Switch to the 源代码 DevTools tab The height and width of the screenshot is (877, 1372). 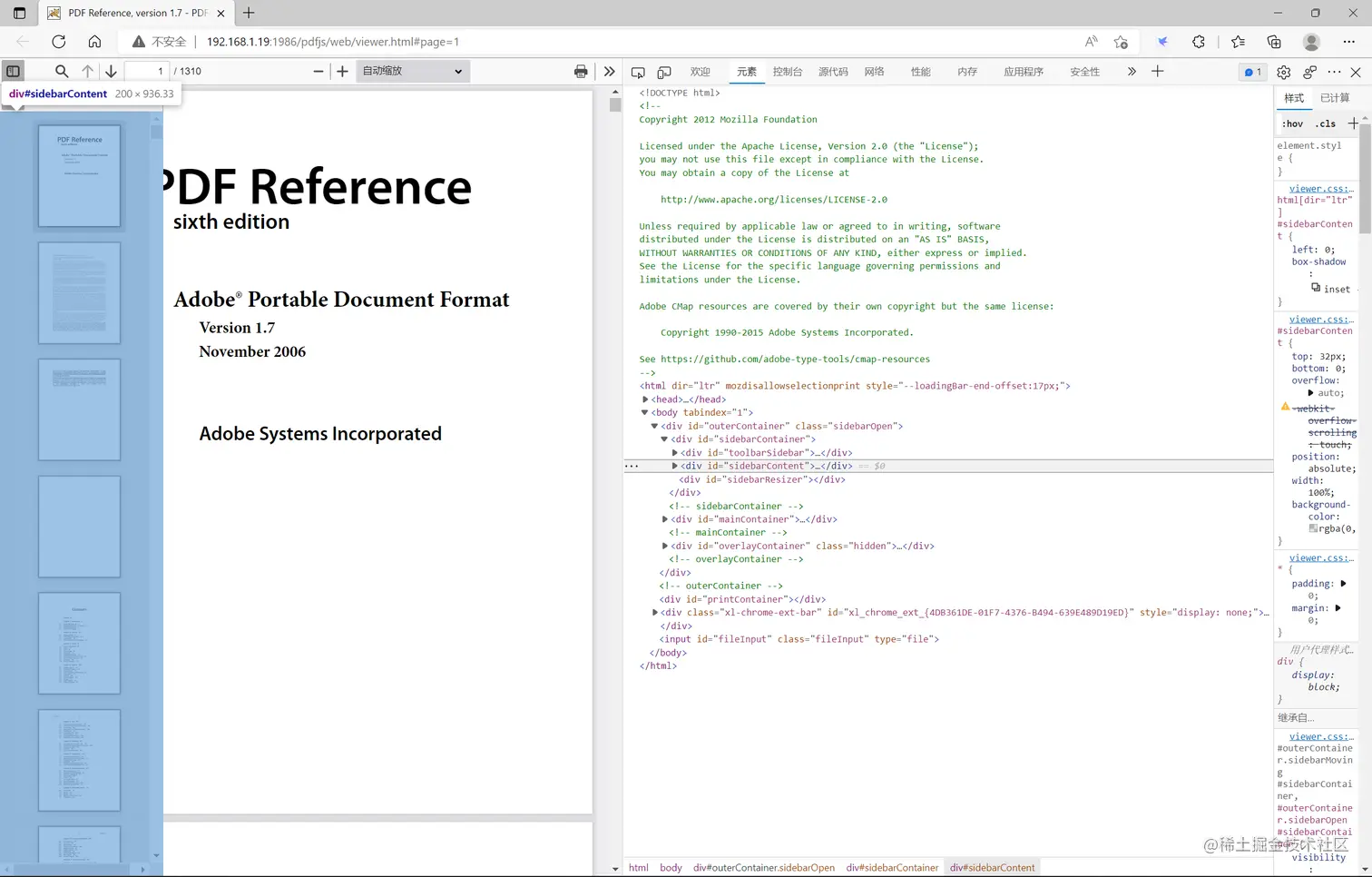[x=833, y=72]
